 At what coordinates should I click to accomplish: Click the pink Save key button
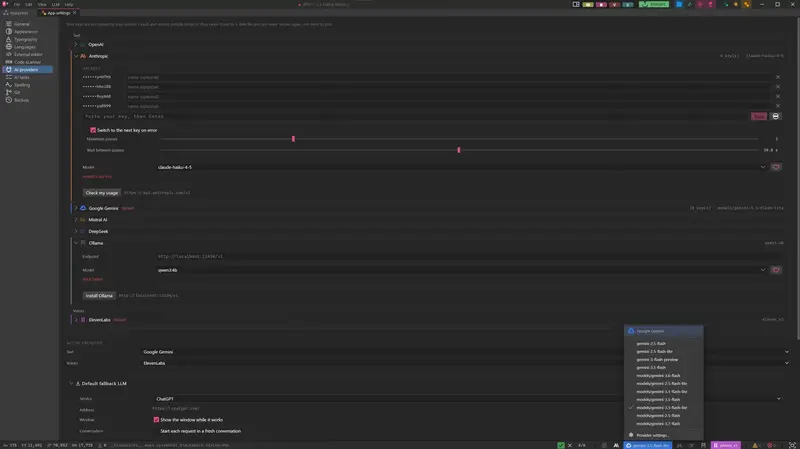[759, 116]
